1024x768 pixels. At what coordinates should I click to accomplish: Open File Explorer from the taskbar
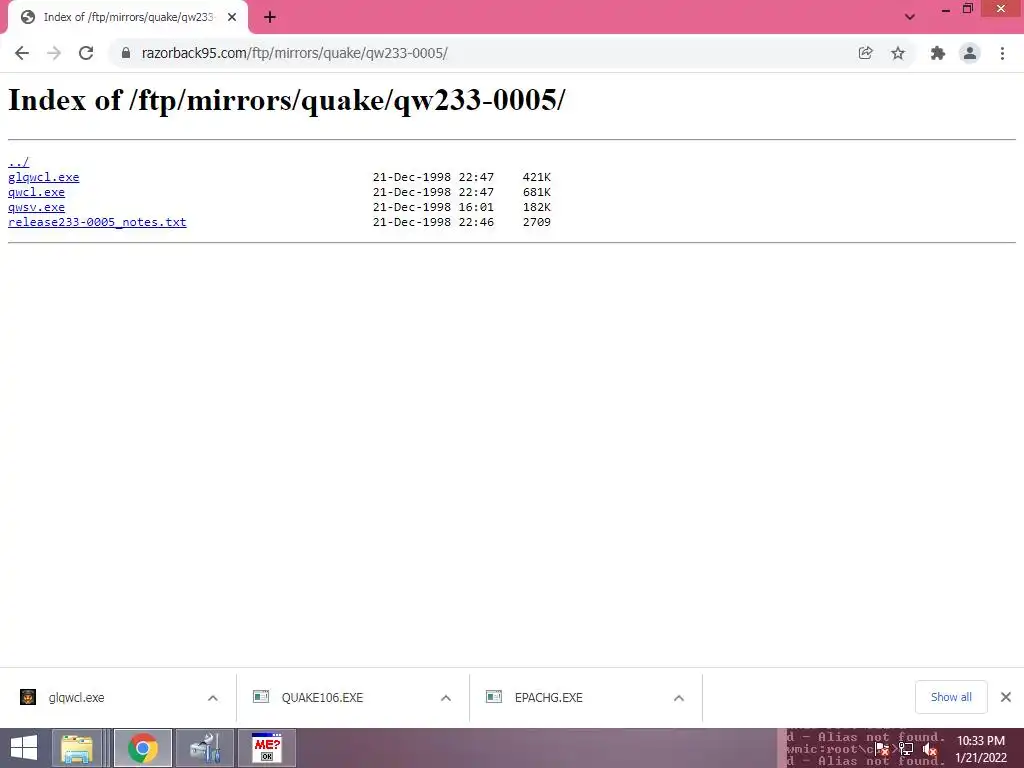[77, 748]
